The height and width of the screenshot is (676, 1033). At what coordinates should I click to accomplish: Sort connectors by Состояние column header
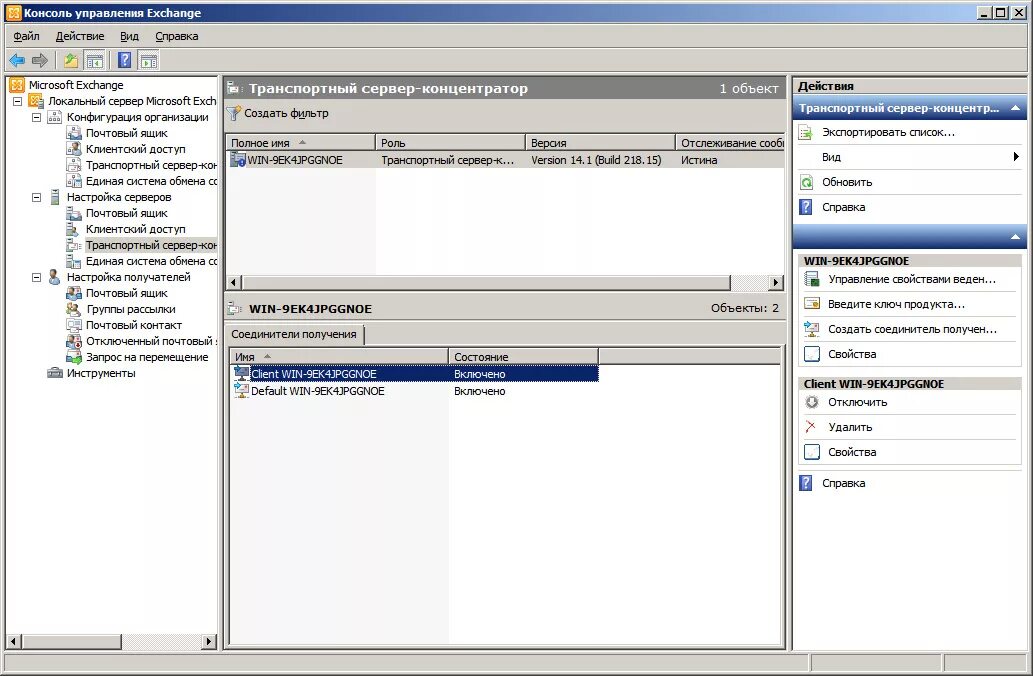click(x=523, y=356)
